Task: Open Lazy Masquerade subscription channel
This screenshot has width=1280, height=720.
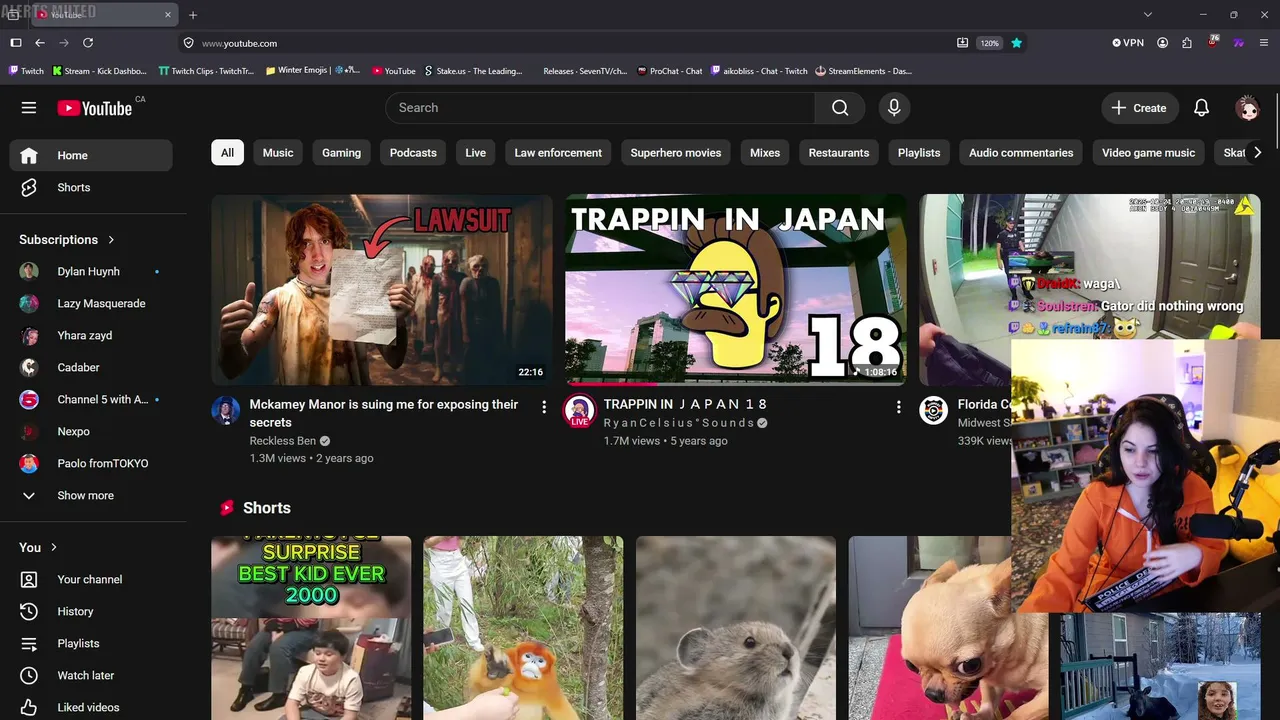Action: [x=91, y=303]
